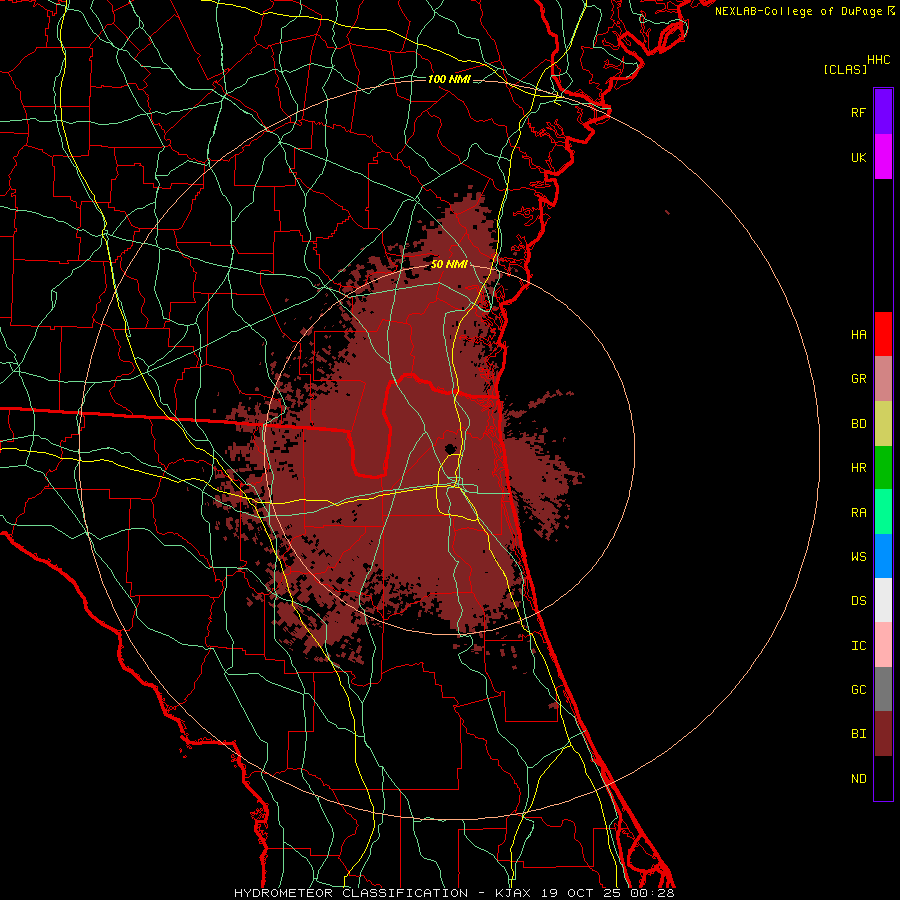Click the "50 NMI" range ring label
This screenshot has height=900, width=900.
pyautogui.click(x=449, y=264)
